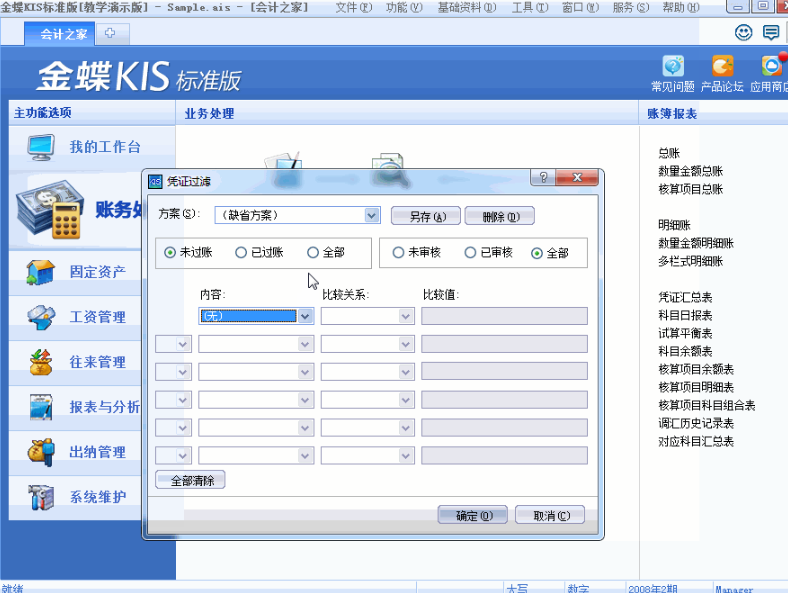Viewport: 788px width, 593px height.
Task: Expand the 比较关系 first row dropdown
Action: 406,316
